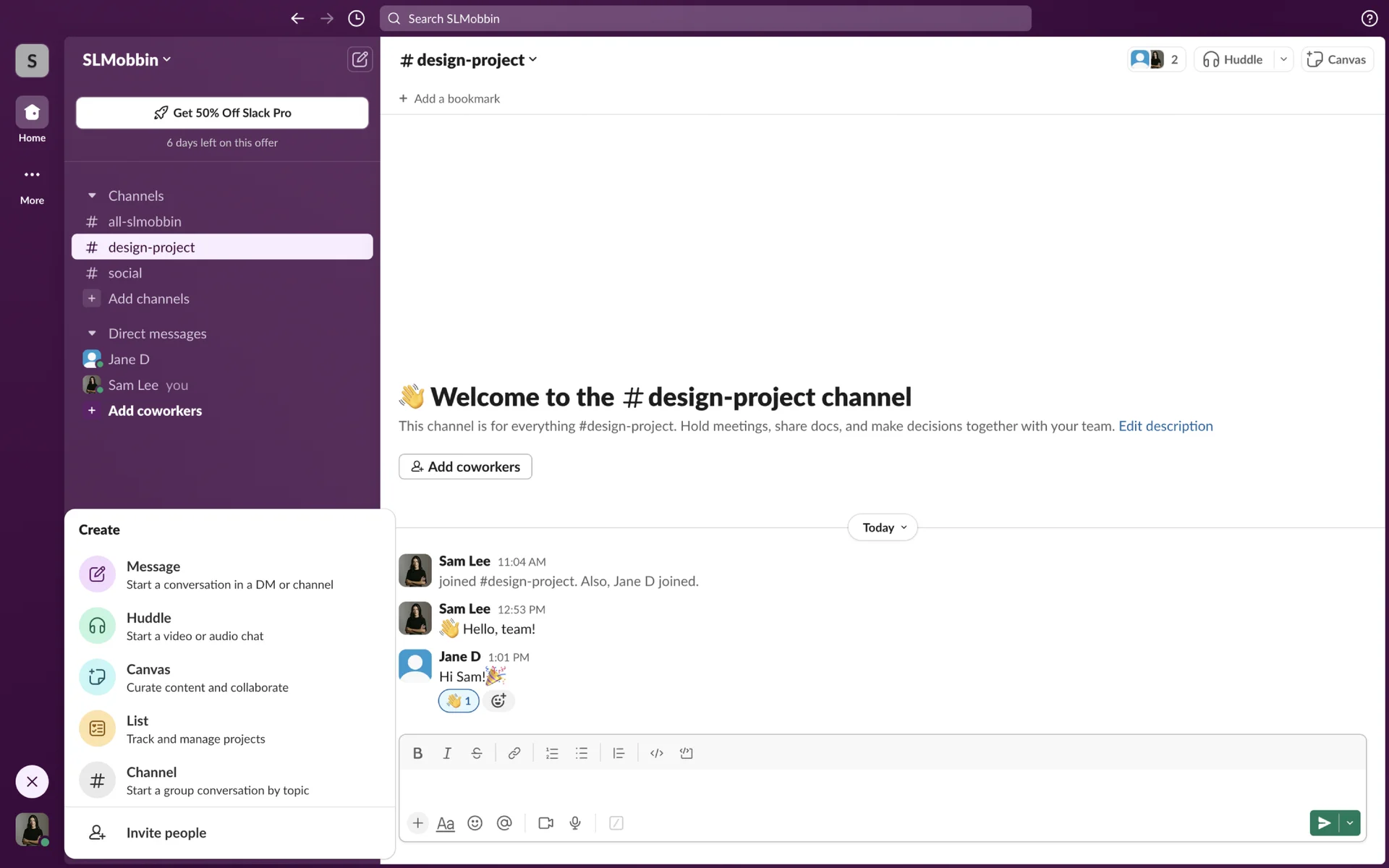Toggle formatting toolbar with Aa button

pyautogui.click(x=446, y=823)
